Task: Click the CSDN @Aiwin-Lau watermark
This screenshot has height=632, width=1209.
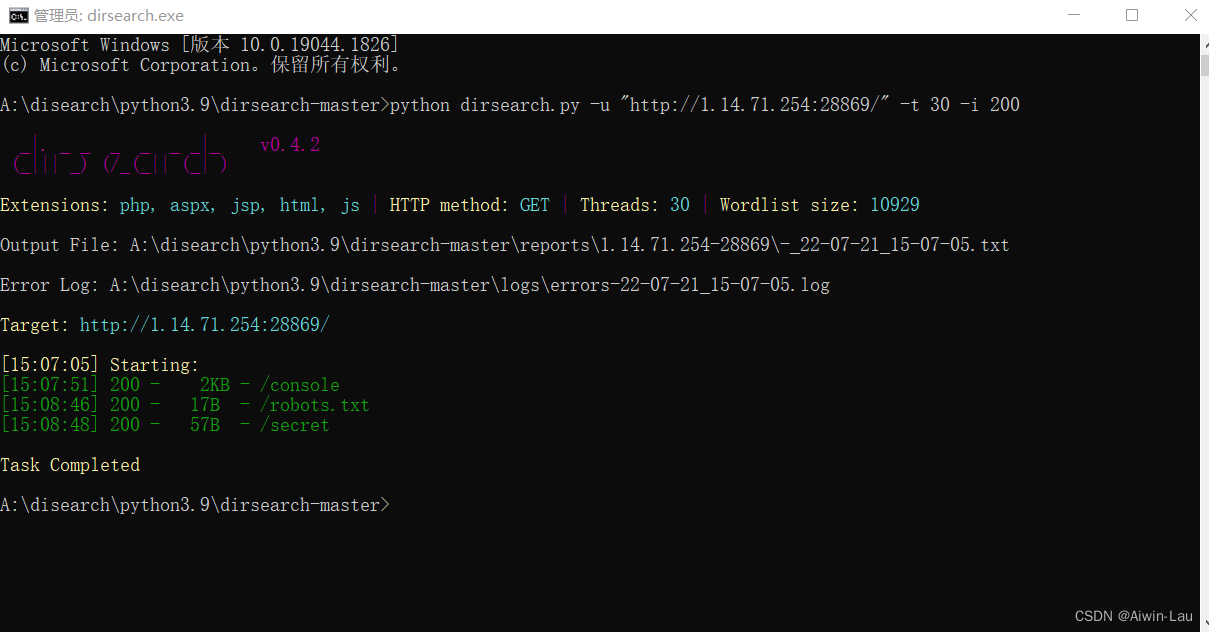Action: click(x=1134, y=615)
